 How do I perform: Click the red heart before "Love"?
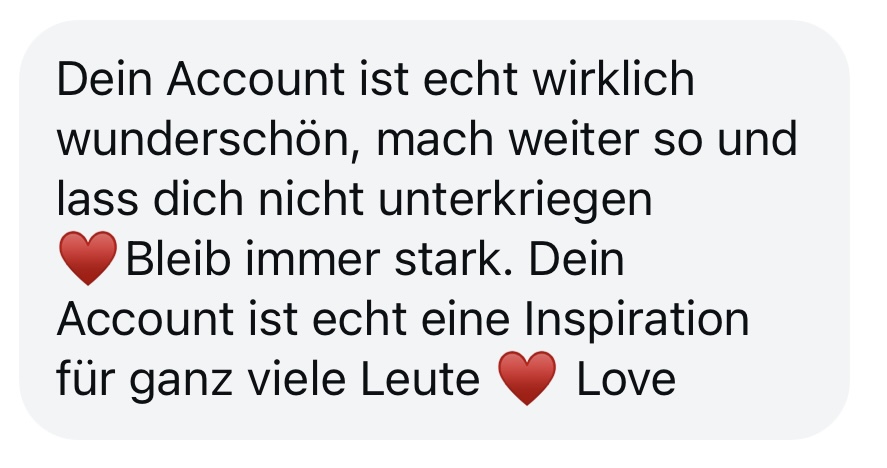click(x=527, y=378)
